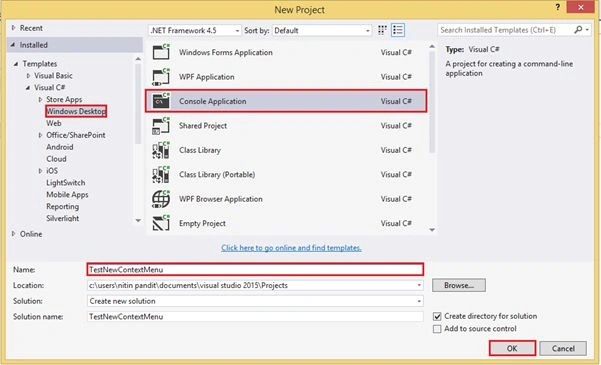The image size is (601, 365).
Task: Click tree panel scrollbar up arrow
Action: click(x=138, y=59)
